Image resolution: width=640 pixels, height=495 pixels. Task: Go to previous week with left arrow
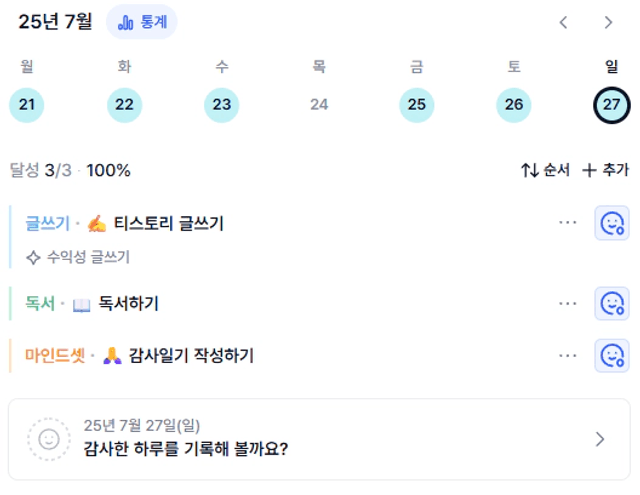pyautogui.click(x=564, y=22)
